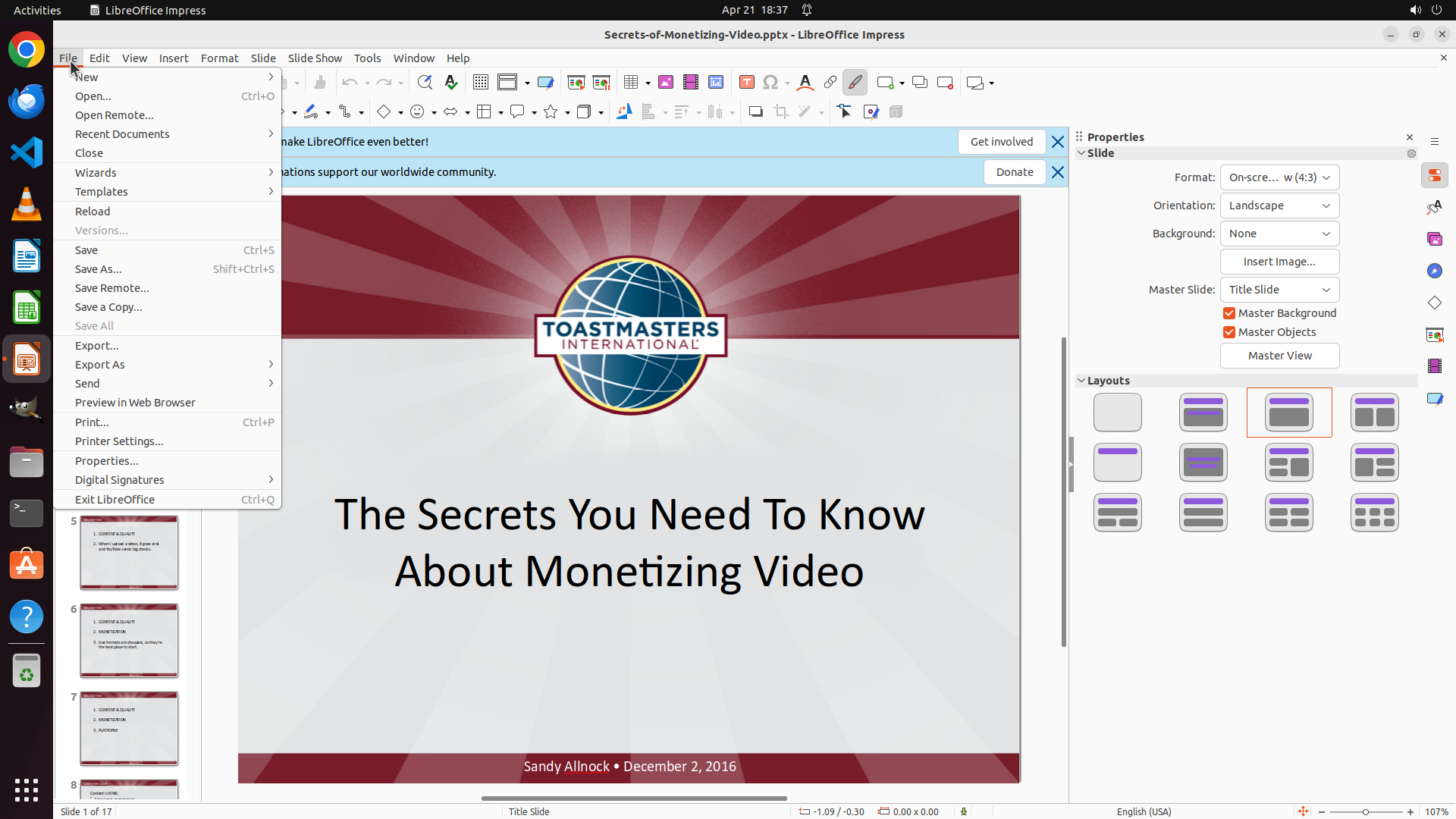Viewport: 1456px width, 819px height.
Task: Open Slide Transition sidebar panel icon
Action: coord(1434,334)
